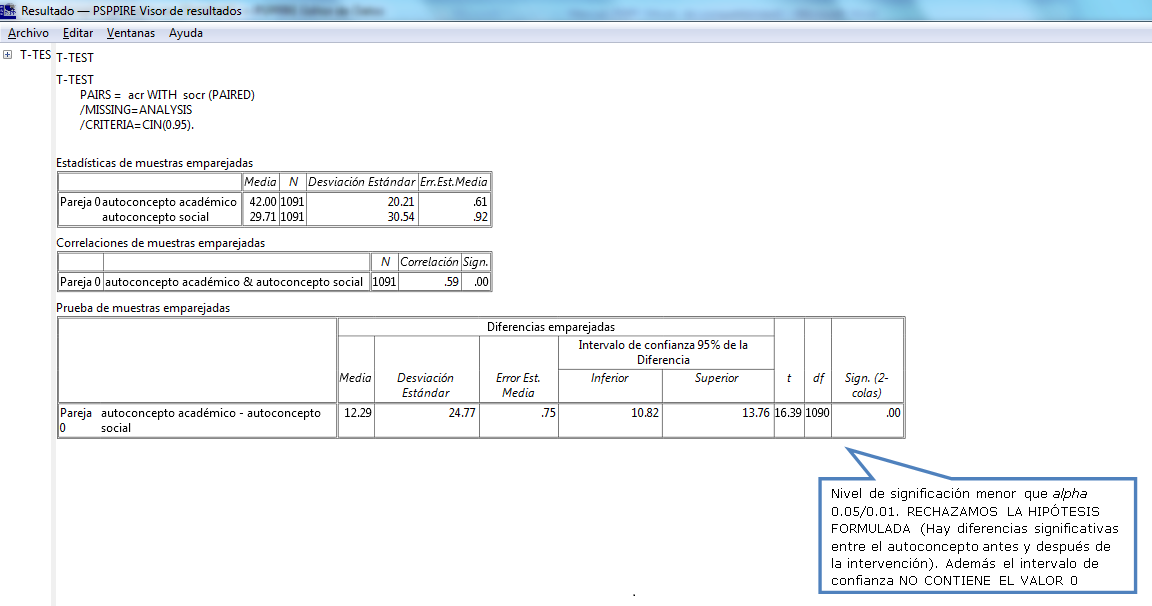Click the PSPPIRE icon in the title bar

8,10
